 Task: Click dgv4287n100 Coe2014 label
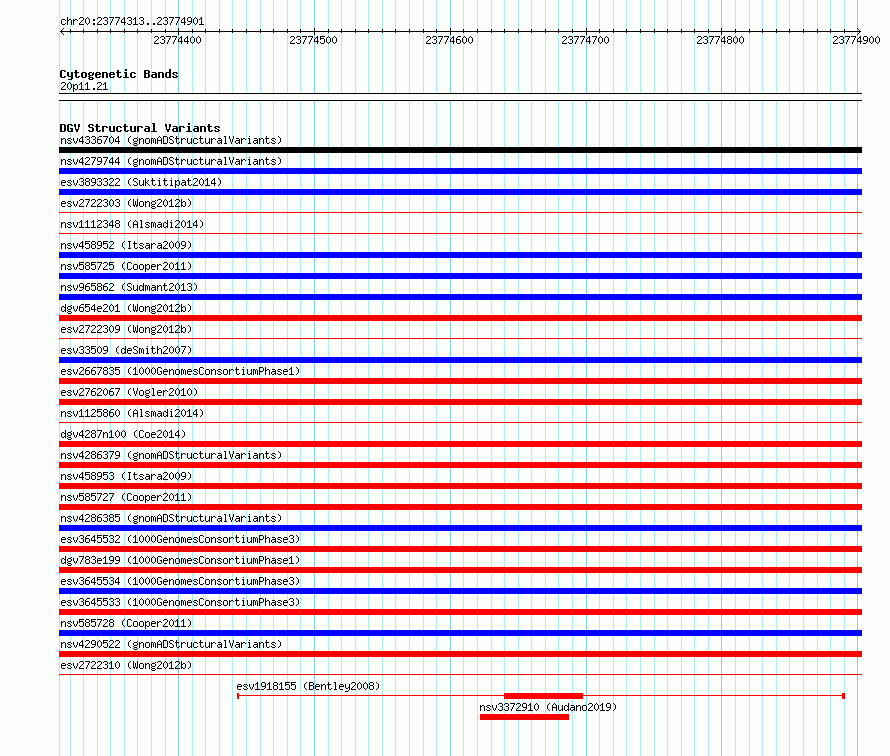click(x=123, y=434)
